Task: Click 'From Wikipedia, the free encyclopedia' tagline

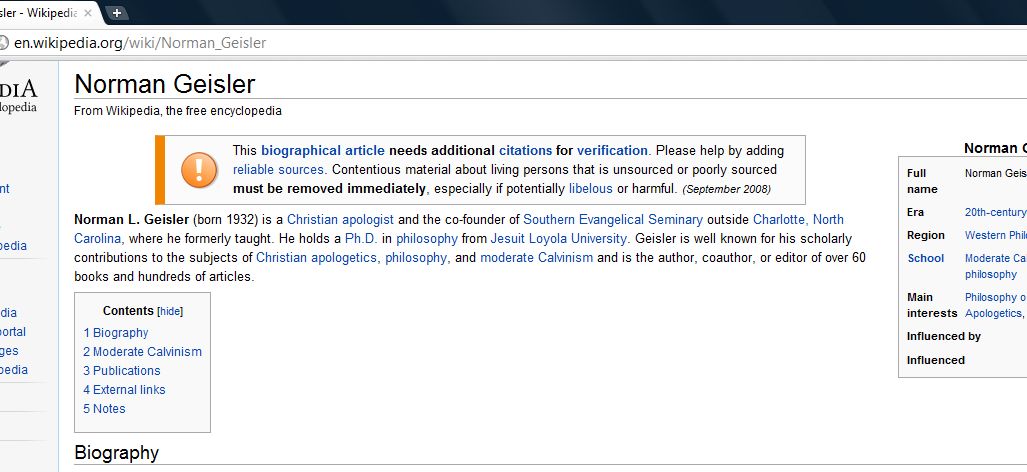Action: pyautogui.click(x=177, y=111)
